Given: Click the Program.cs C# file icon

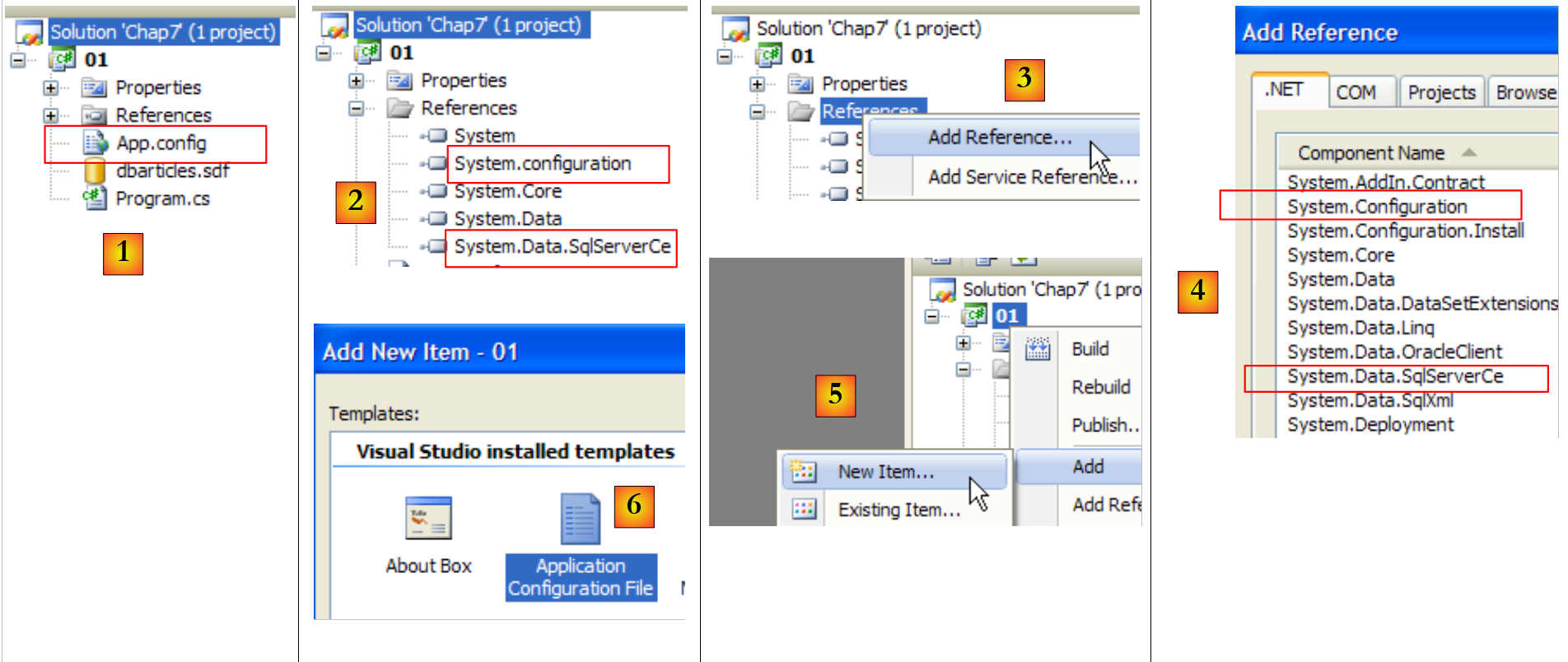Looking at the screenshot, I should coord(94,198).
